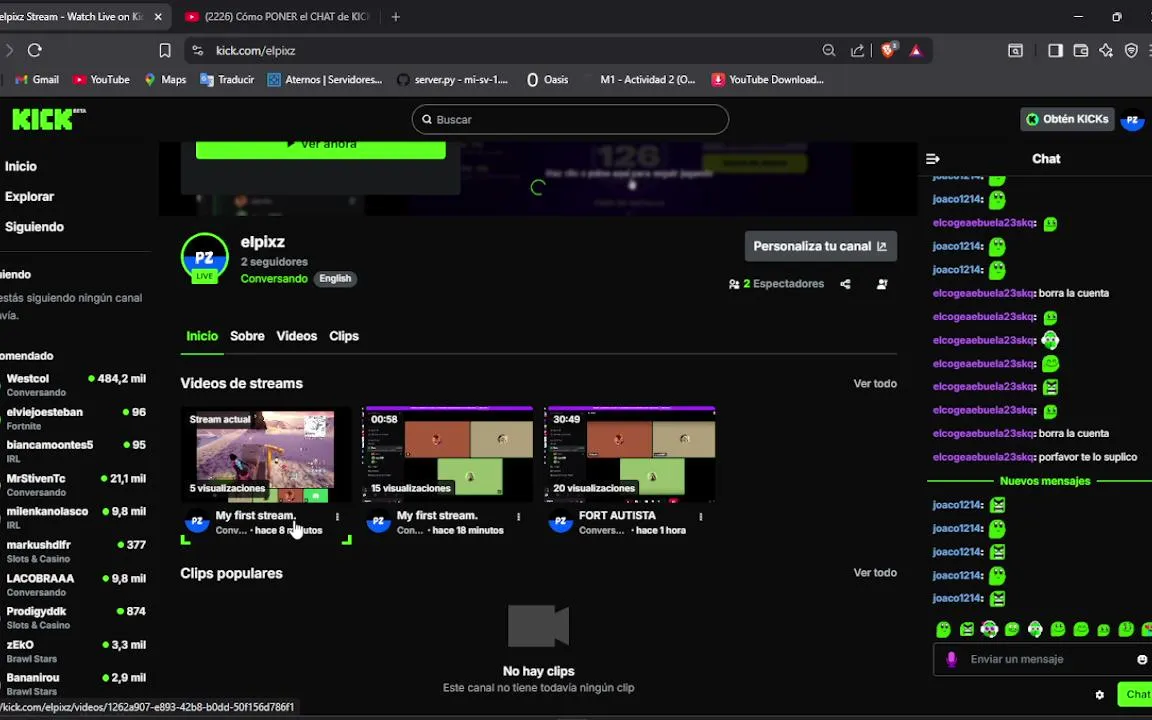1152x720 pixels.
Task: Open the options menu for the 00:58 video
Action: point(519,516)
